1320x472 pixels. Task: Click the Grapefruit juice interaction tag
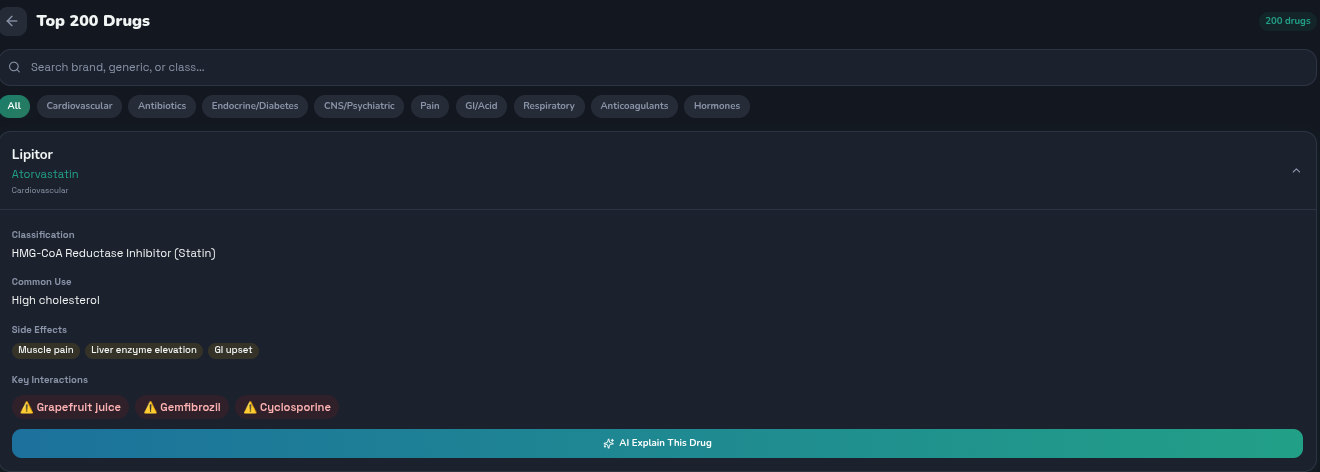click(x=70, y=407)
